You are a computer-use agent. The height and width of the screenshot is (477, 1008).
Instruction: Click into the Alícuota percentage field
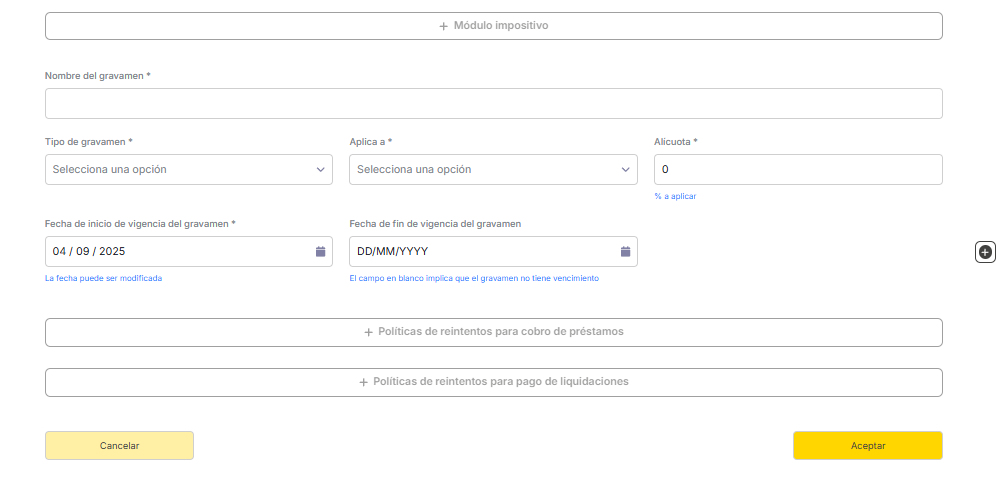pos(795,170)
